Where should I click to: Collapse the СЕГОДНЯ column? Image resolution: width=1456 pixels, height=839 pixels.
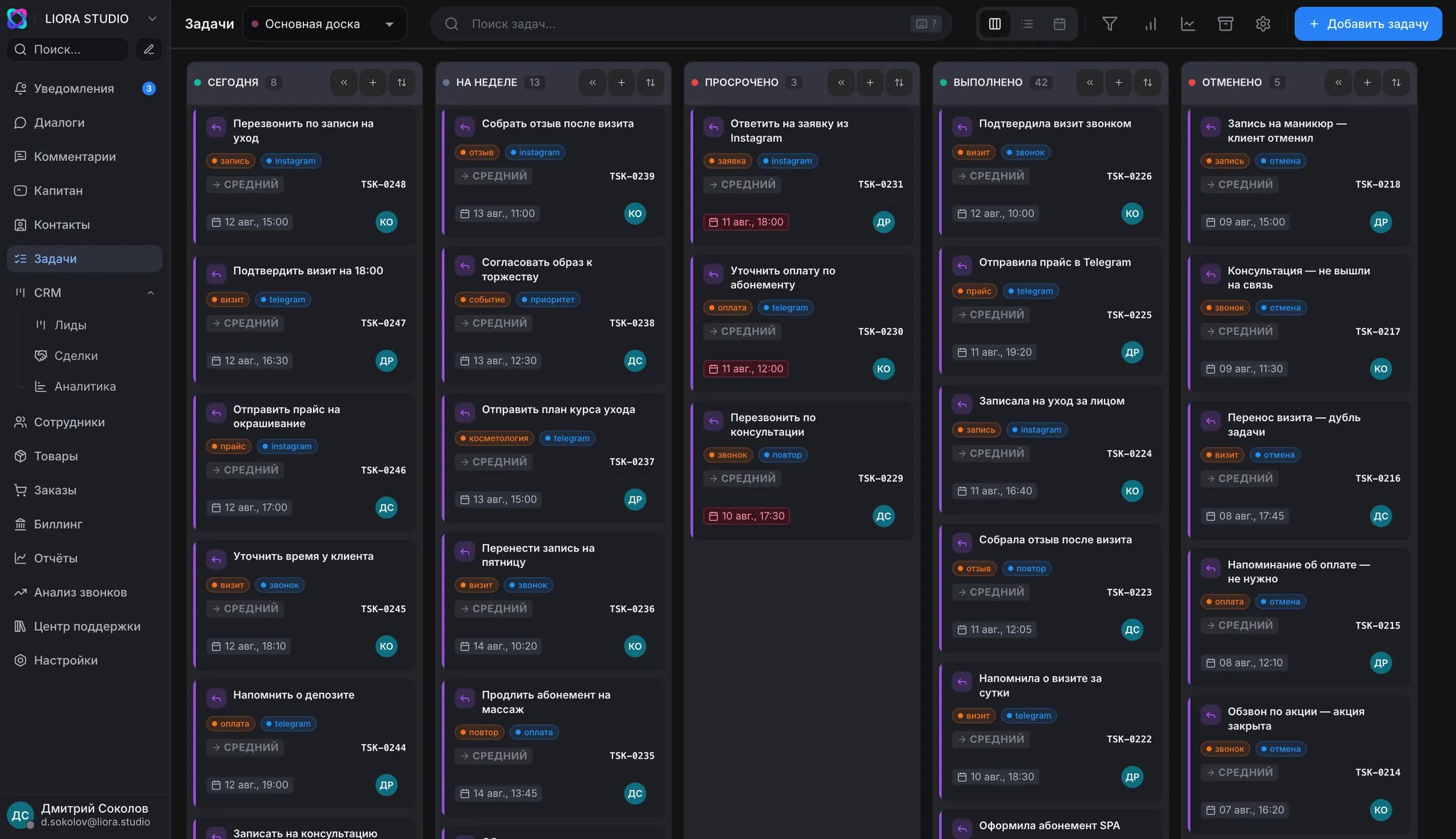pos(343,82)
